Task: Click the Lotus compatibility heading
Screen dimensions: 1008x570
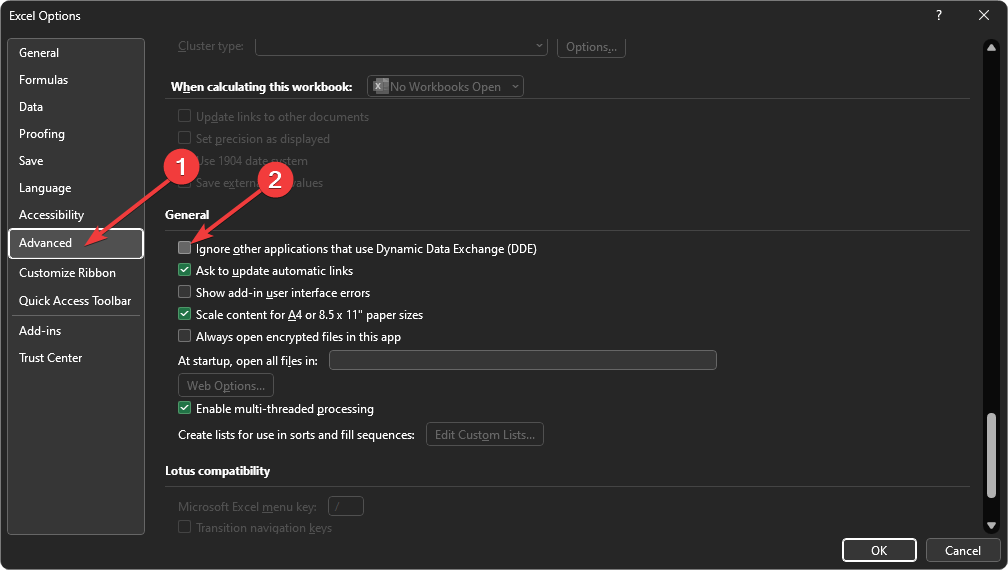Action: tap(217, 471)
